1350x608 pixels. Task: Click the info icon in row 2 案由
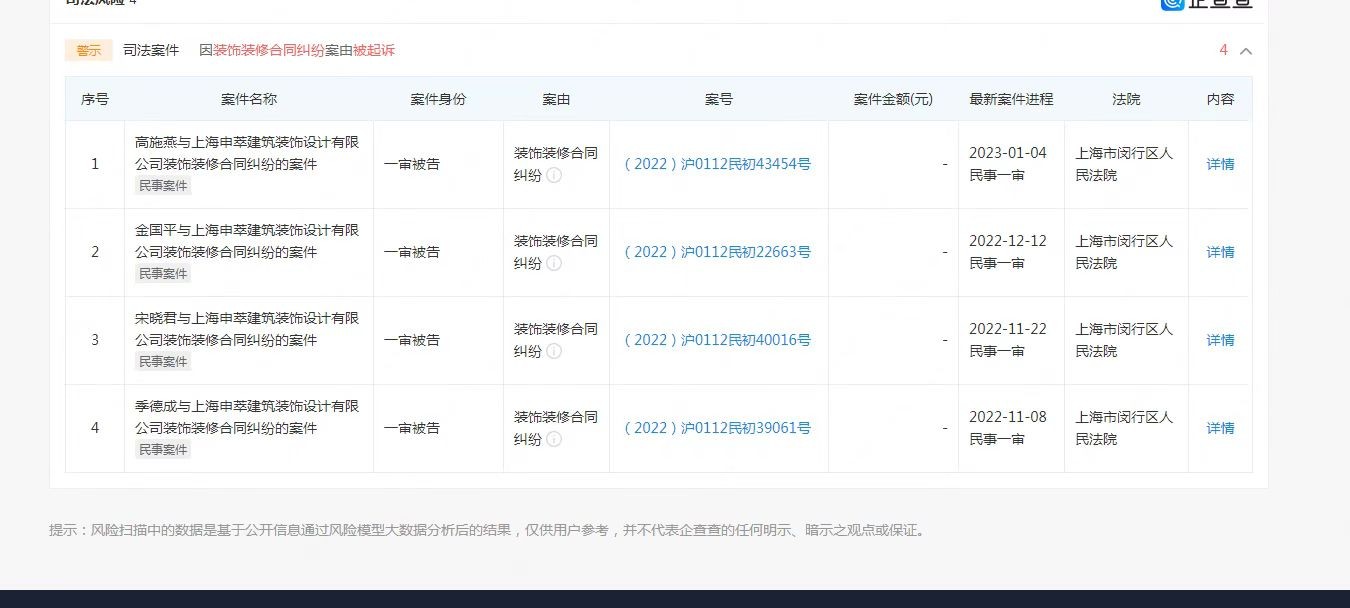click(554, 264)
